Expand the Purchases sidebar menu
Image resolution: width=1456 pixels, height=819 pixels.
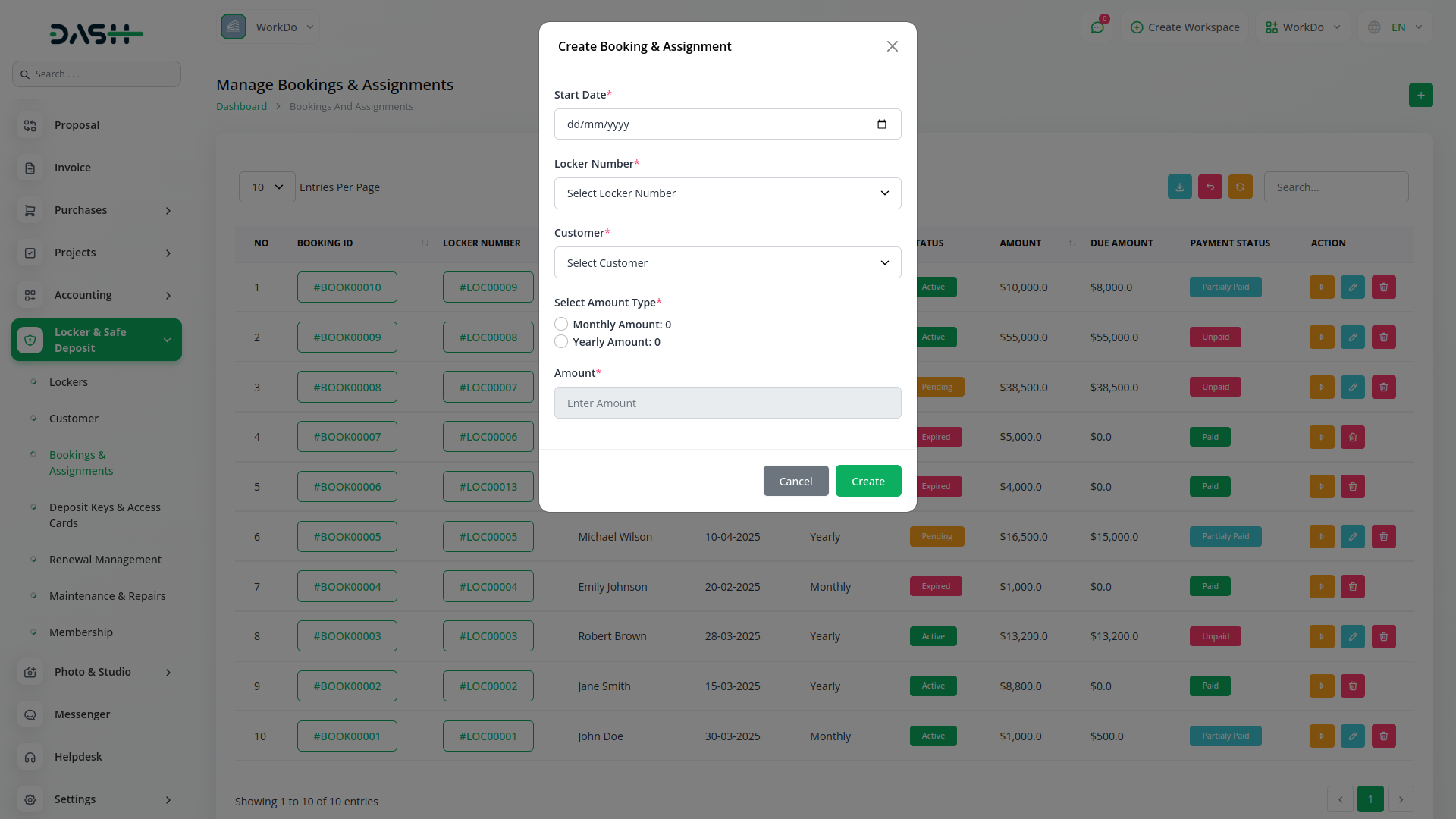tap(96, 210)
